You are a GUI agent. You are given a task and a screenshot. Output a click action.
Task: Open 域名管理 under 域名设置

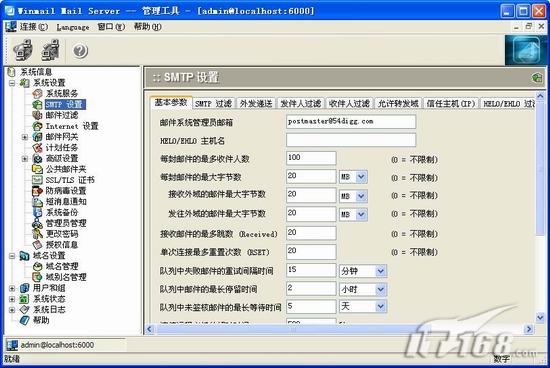coord(62,266)
